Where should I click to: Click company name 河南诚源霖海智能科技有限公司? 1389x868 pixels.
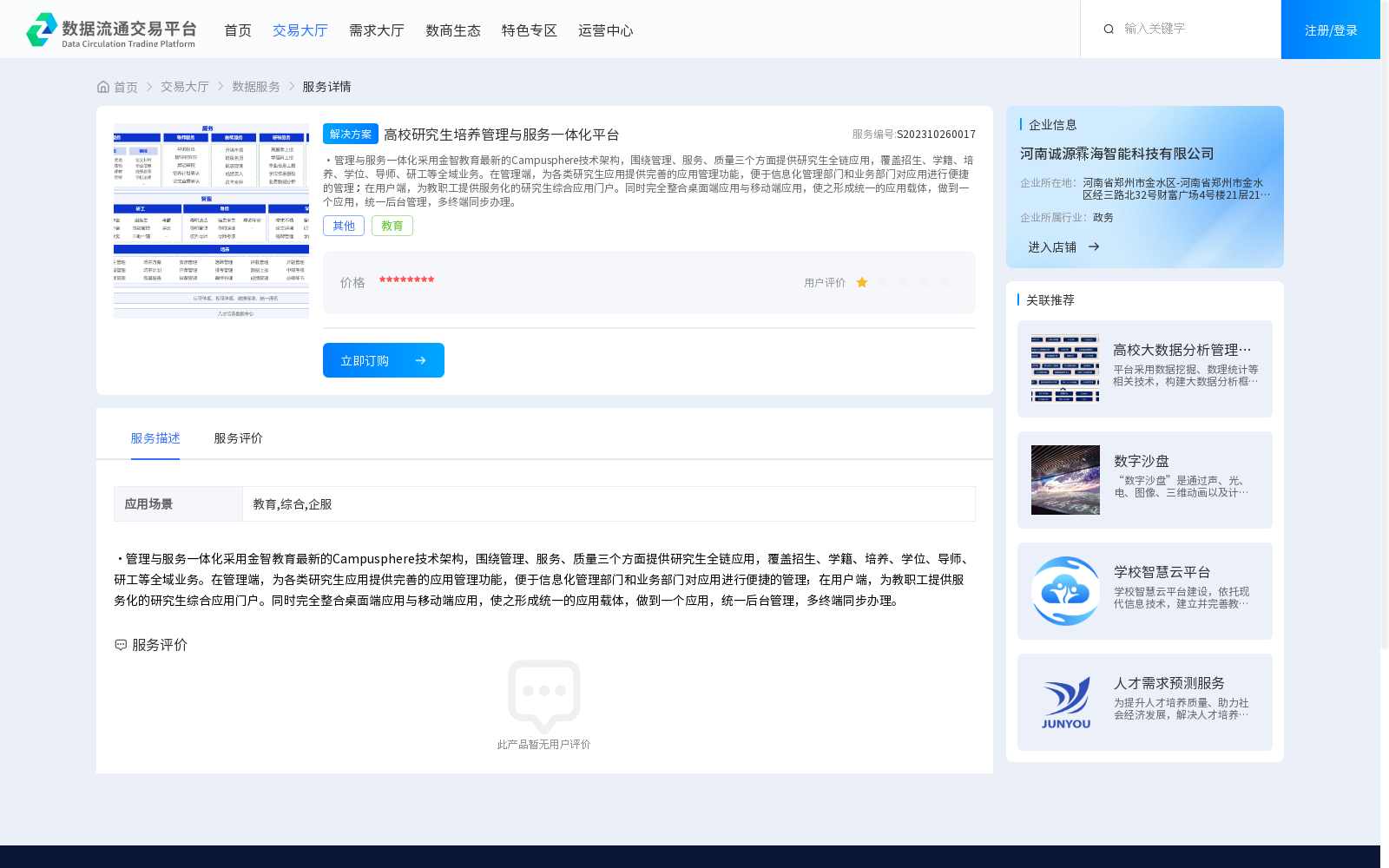click(1117, 154)
